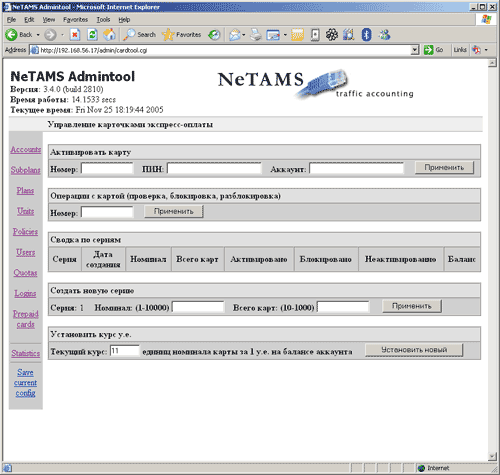Focus the Всего карт (10-1000) input field
500x475 pixels.
343,307
